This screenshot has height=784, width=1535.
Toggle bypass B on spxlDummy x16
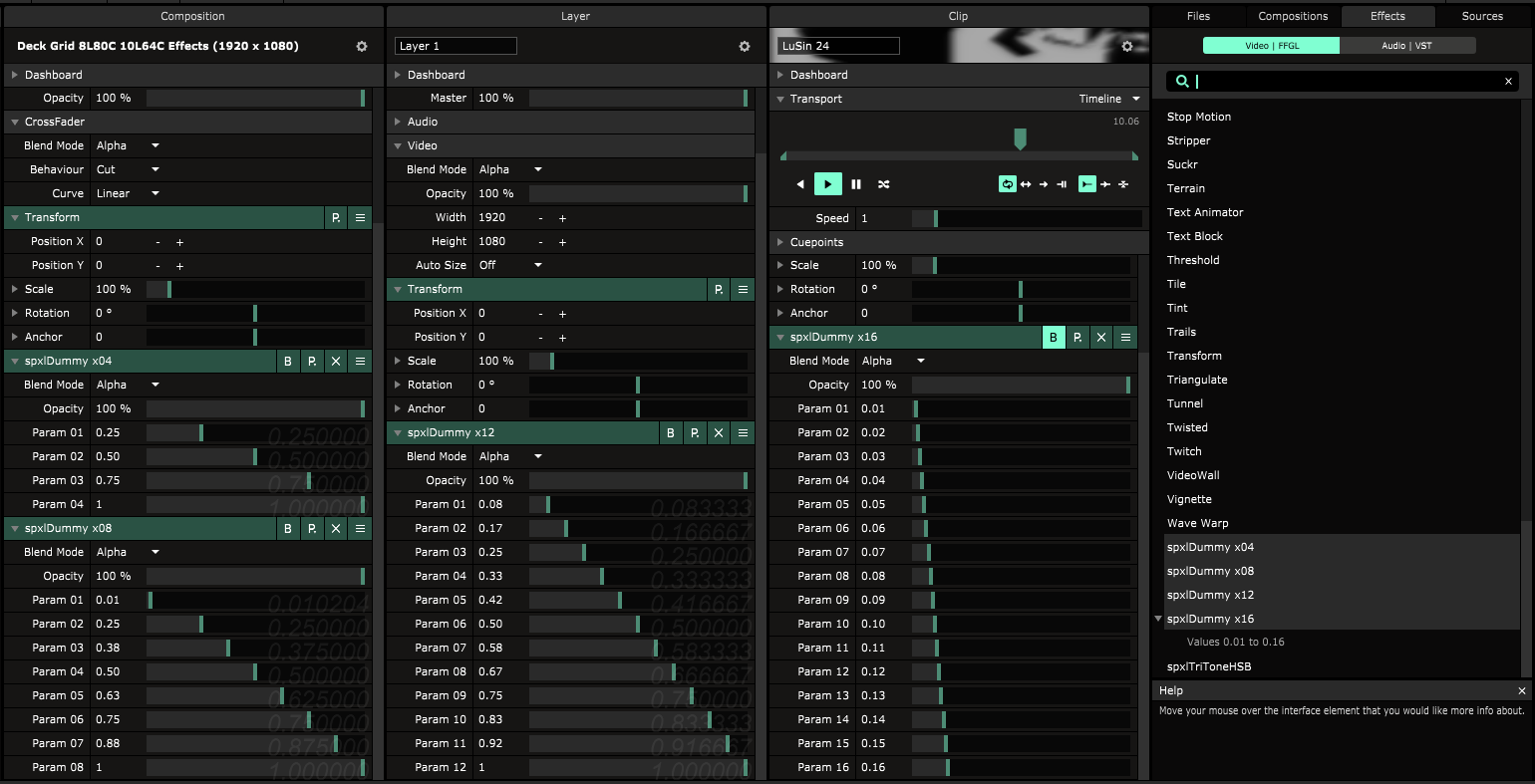pos(1054,338)
